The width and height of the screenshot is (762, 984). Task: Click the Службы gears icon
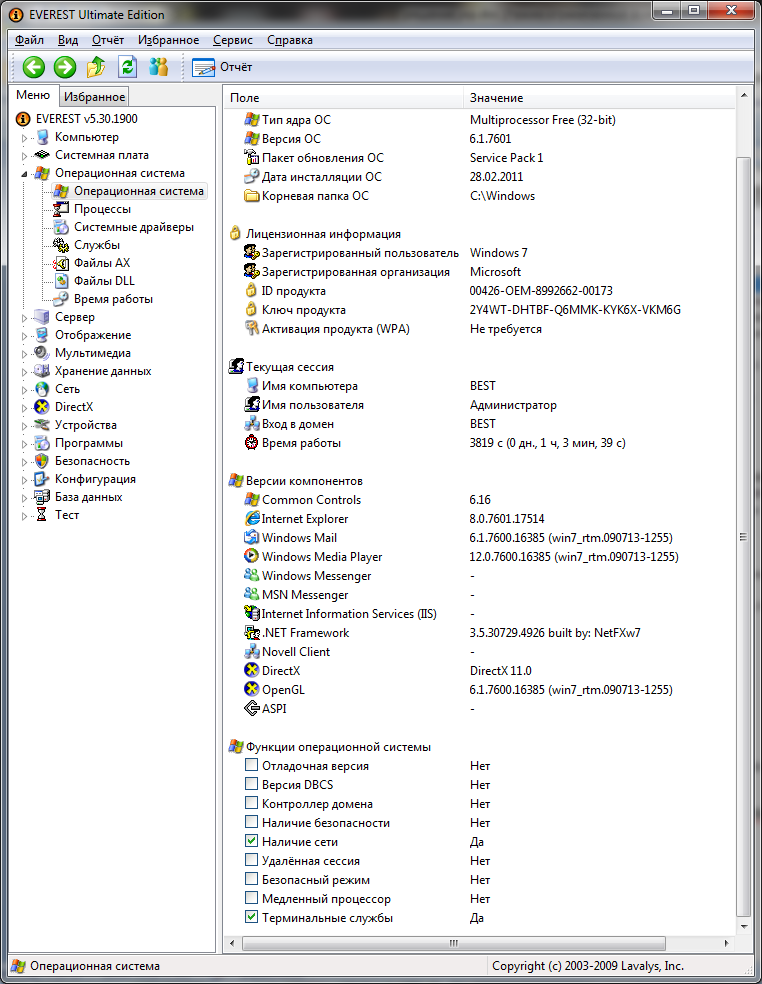(61, 245)
